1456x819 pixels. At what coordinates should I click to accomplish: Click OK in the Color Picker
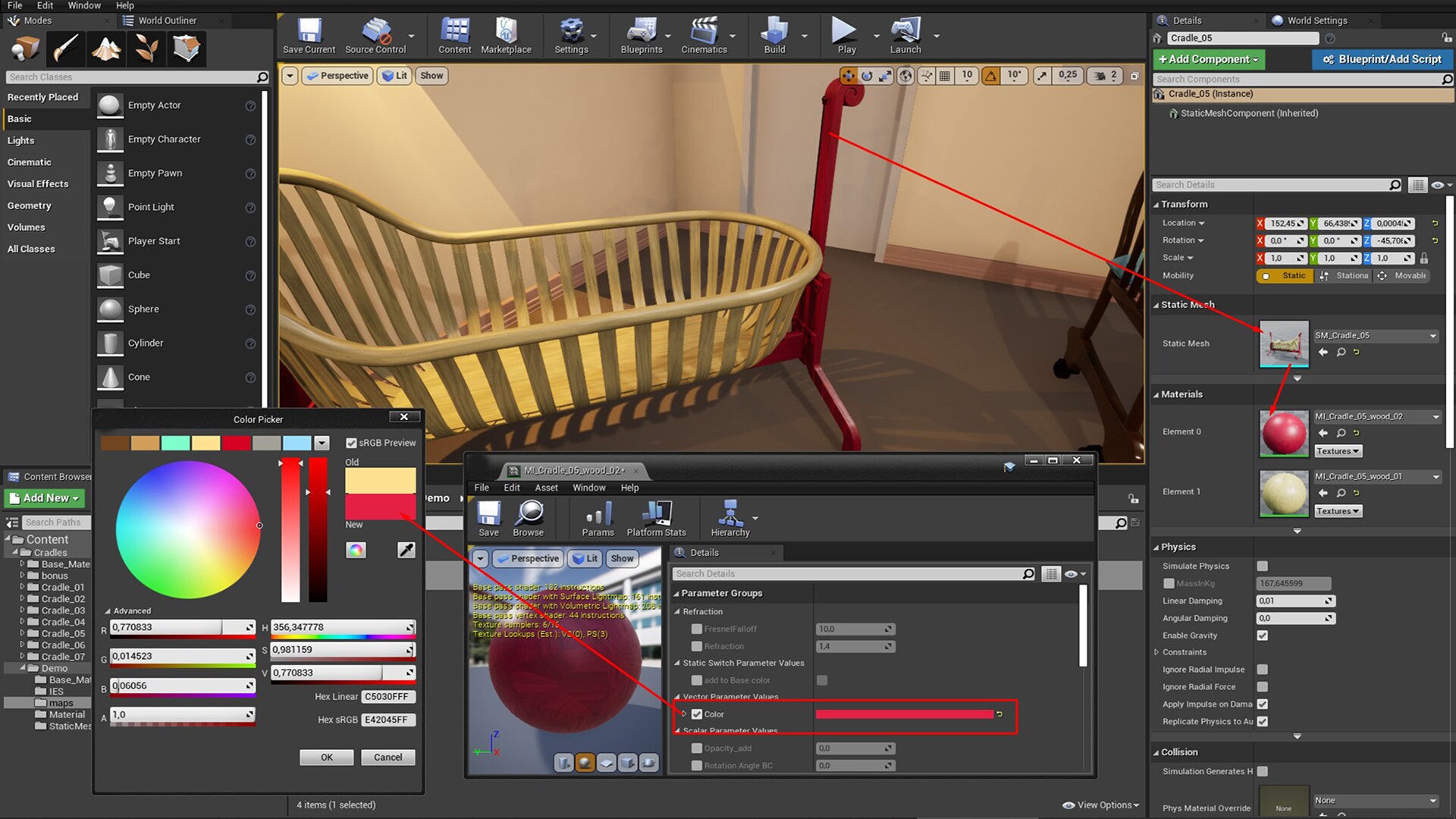click(x=326, y=757)
